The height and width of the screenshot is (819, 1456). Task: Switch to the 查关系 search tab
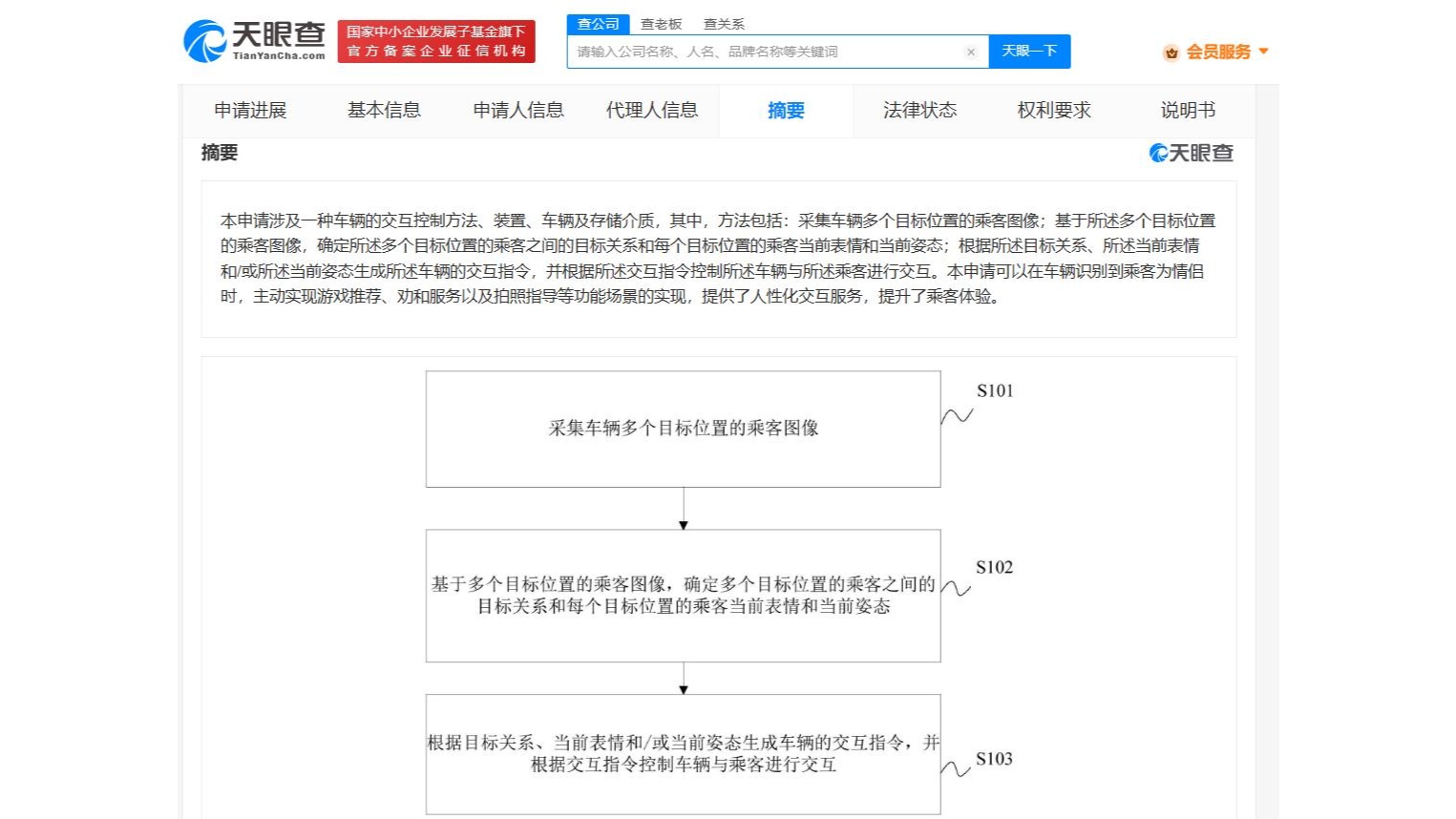click(723, 23)
